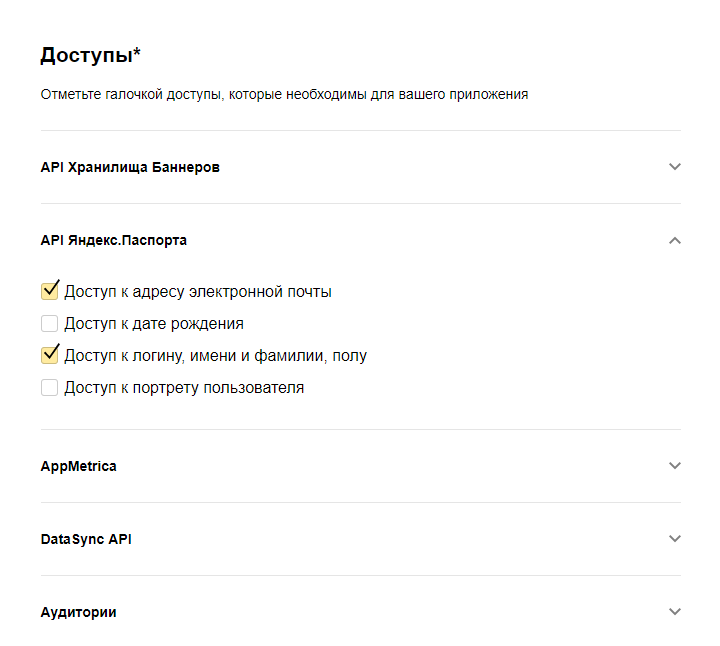The width and height of the screenshot is (720, 646).
Task: Click label 'Доступ к портрету пользователя'
Action: [184, 387]
